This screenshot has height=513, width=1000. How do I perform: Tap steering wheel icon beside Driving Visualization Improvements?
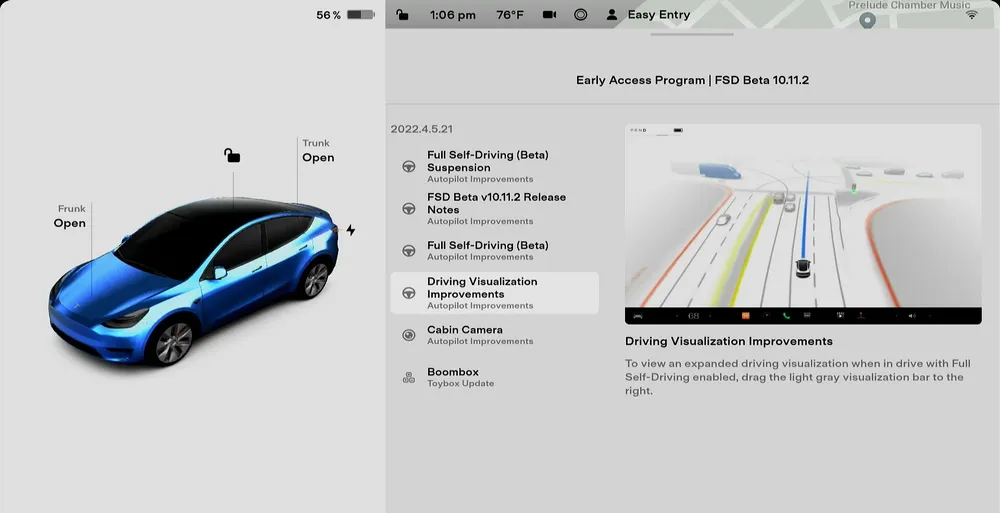[409, 293]
